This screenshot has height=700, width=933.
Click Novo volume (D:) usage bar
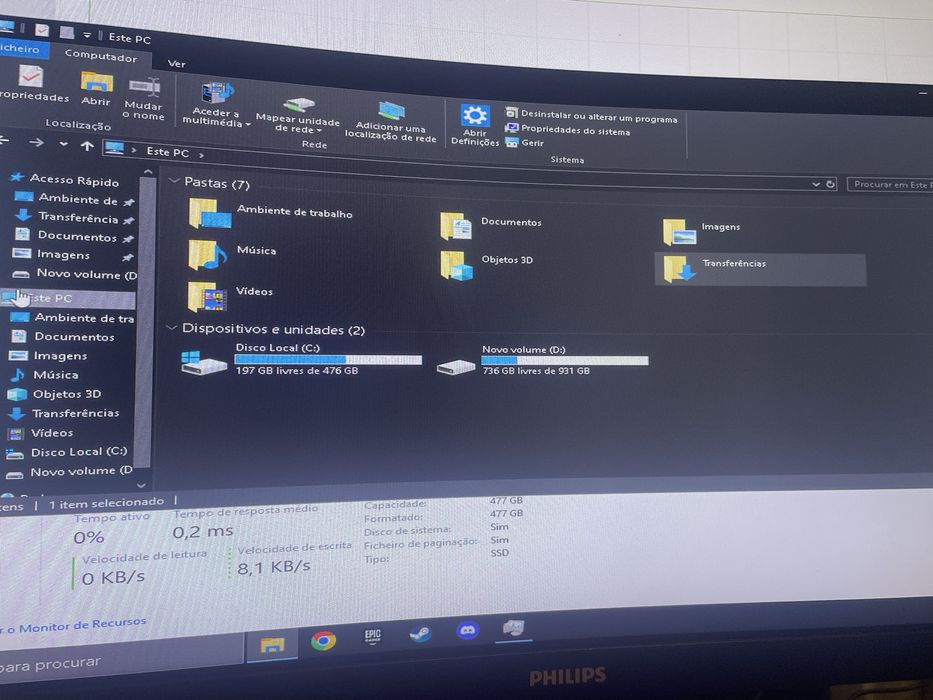pyautogui.click(x=564, y=361)
